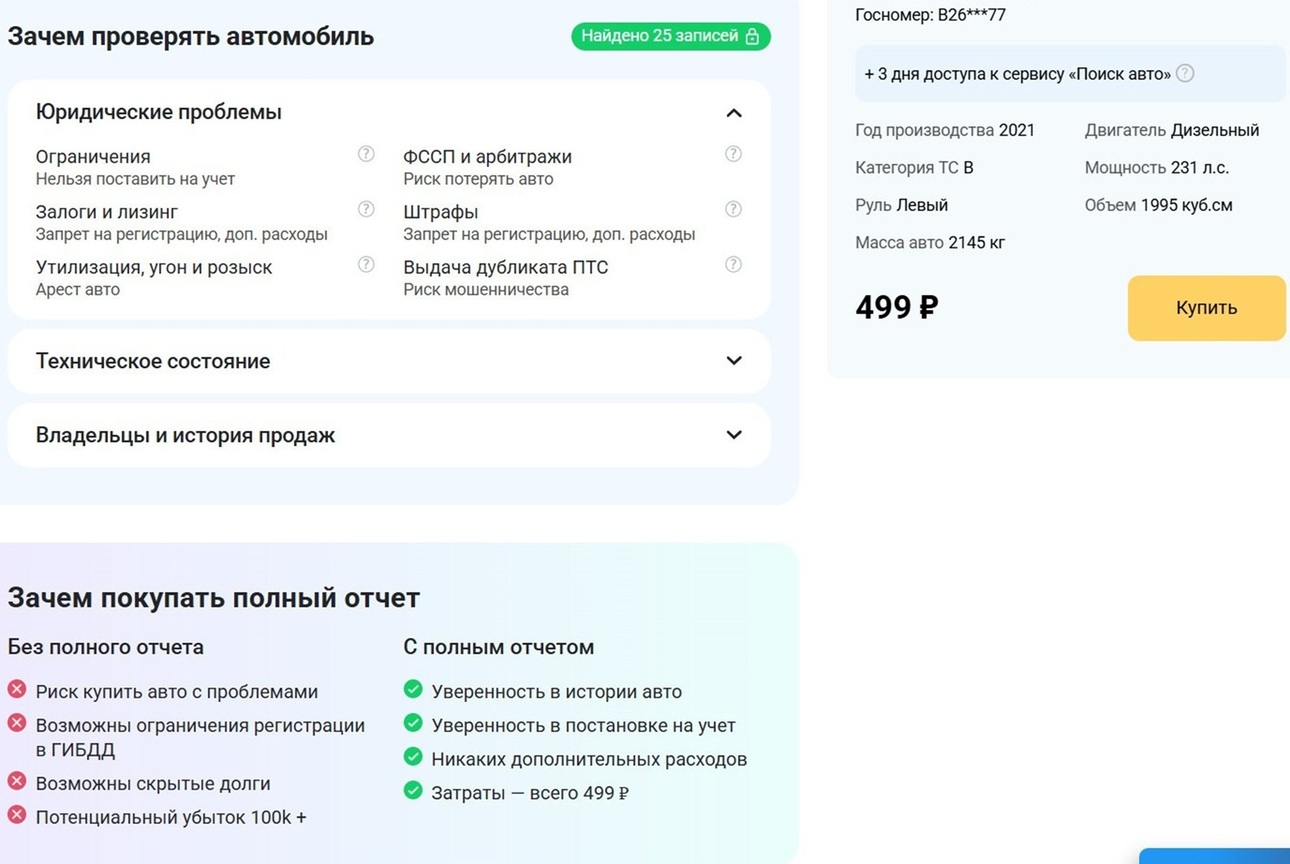The image size is (1290, 864).
Task: Click the Купить button
Action: click(1207, 308)
